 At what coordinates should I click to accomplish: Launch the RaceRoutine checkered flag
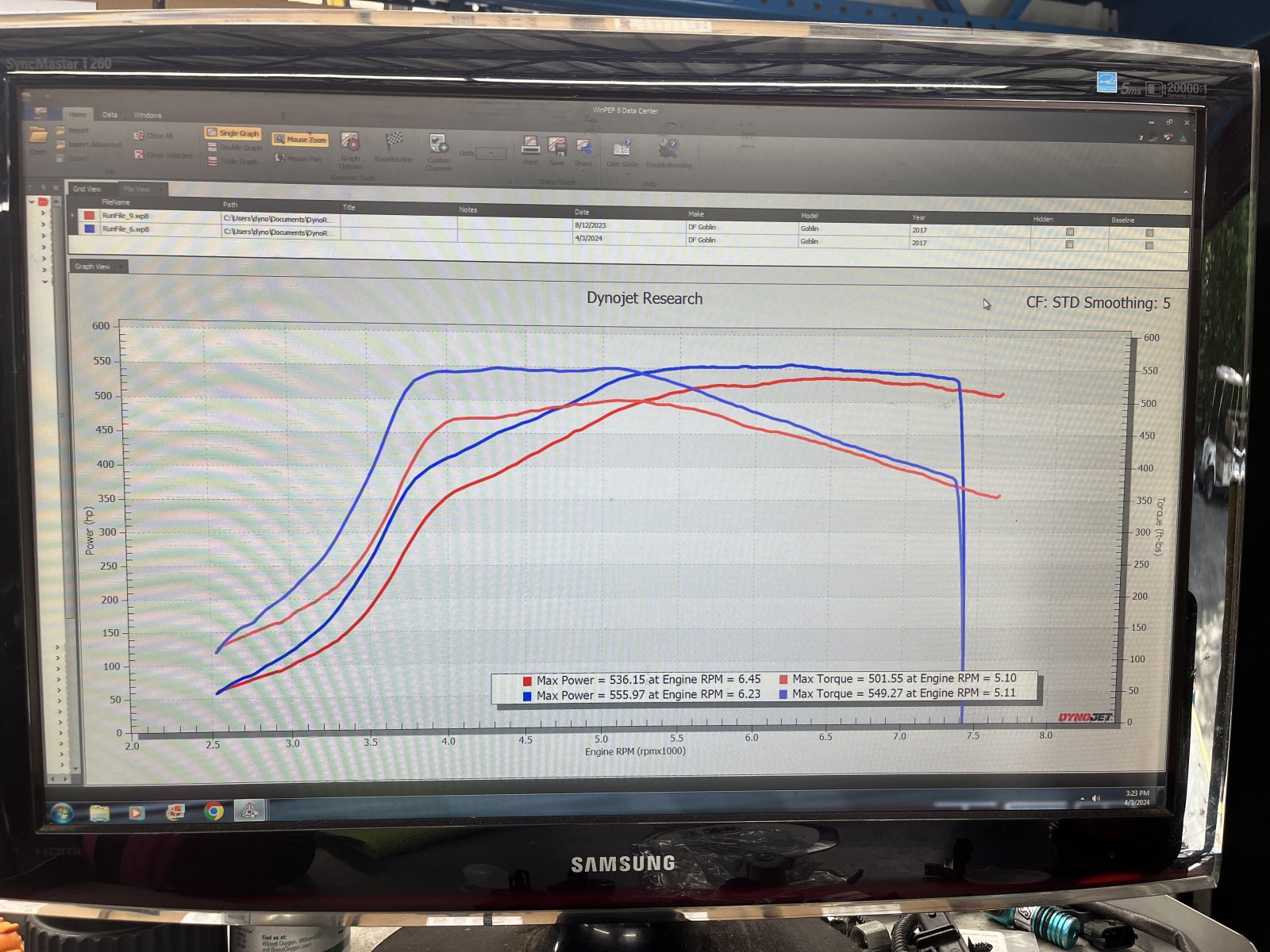coord(394,148)
